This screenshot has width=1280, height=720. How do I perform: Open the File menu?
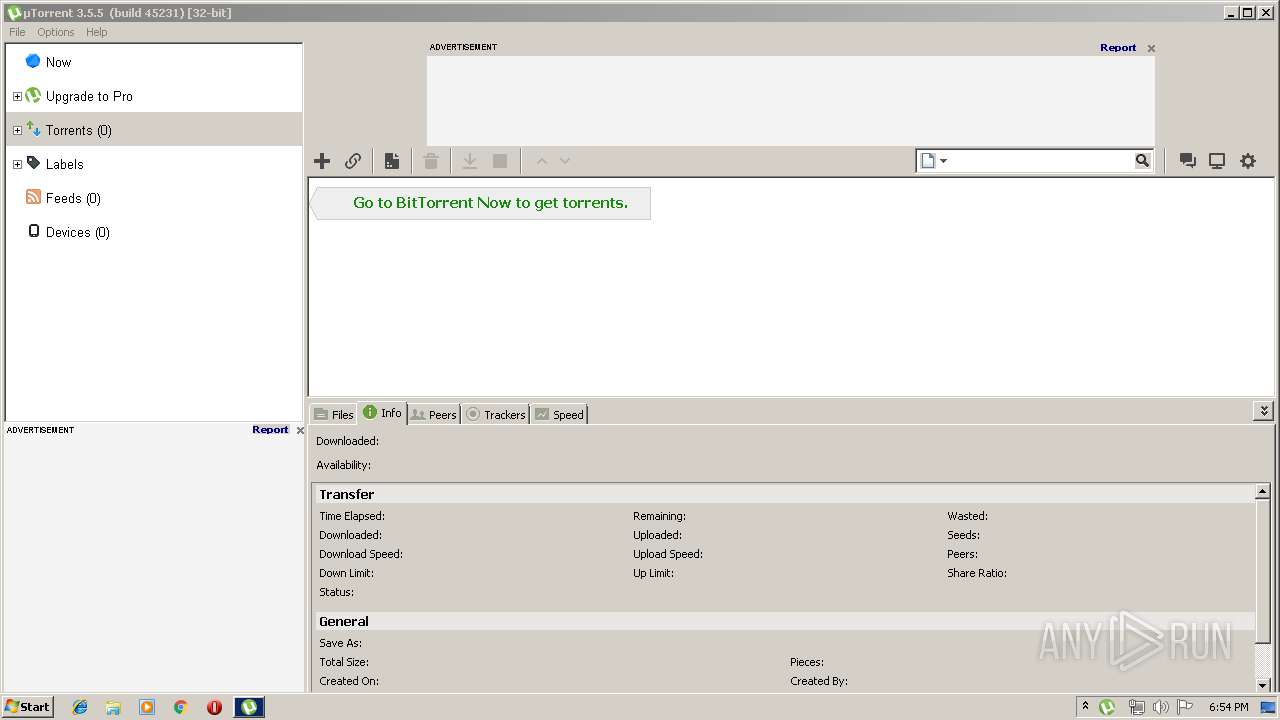click(x=17, y=32)
